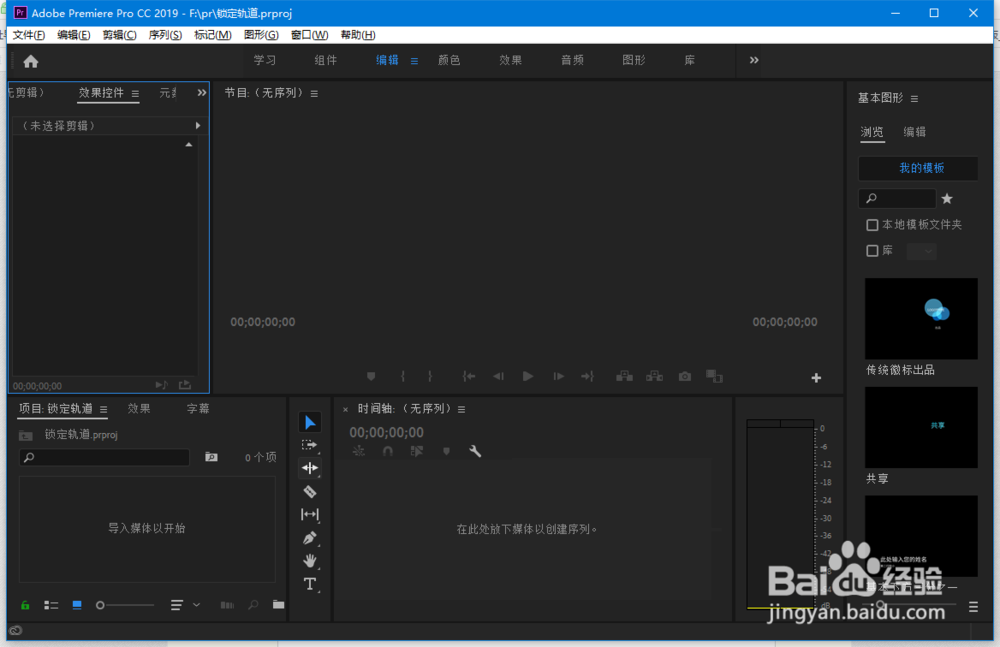Viewport: 1000px width, 647px height.
Task: Switch to the 字幕 panel tab
Action: pos(198,408)
